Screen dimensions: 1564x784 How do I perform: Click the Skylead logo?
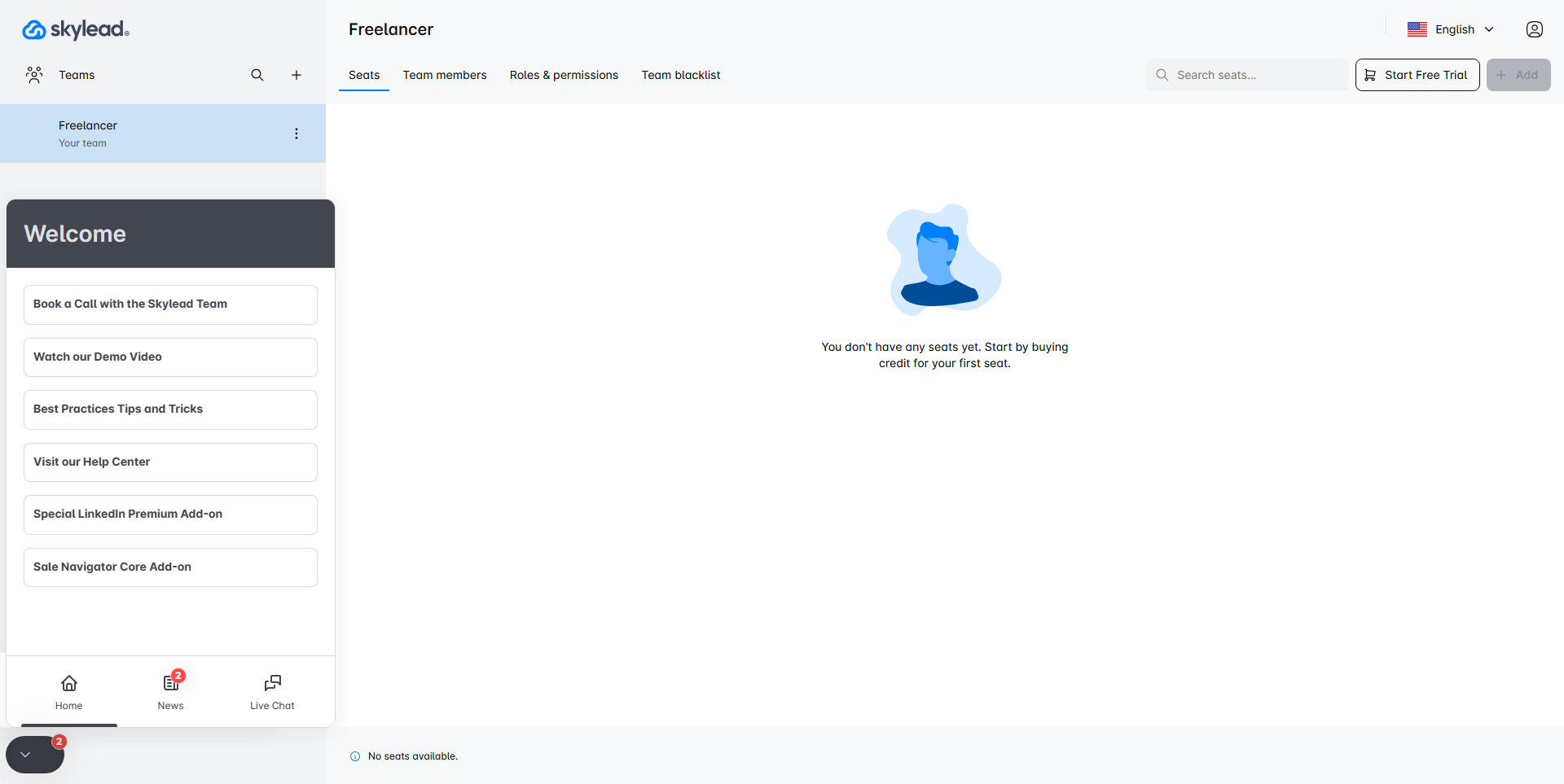tap(75, 29)
